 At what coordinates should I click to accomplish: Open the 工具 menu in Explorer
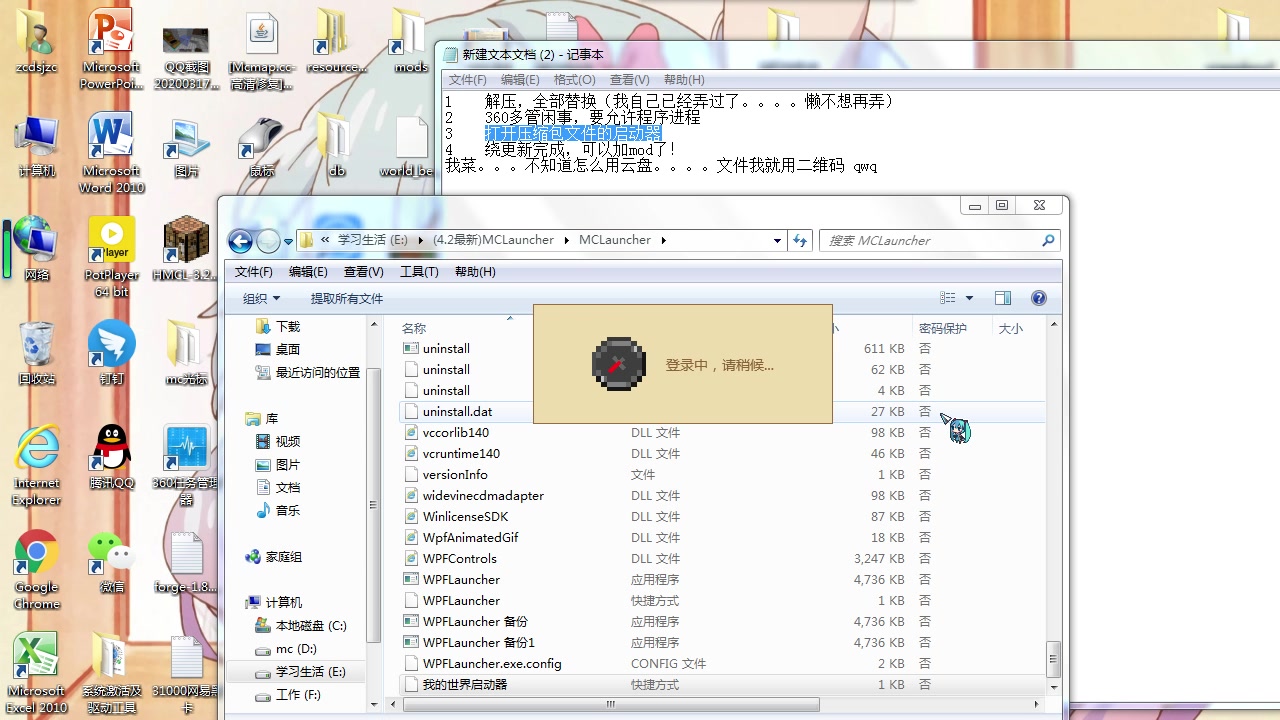419,271
